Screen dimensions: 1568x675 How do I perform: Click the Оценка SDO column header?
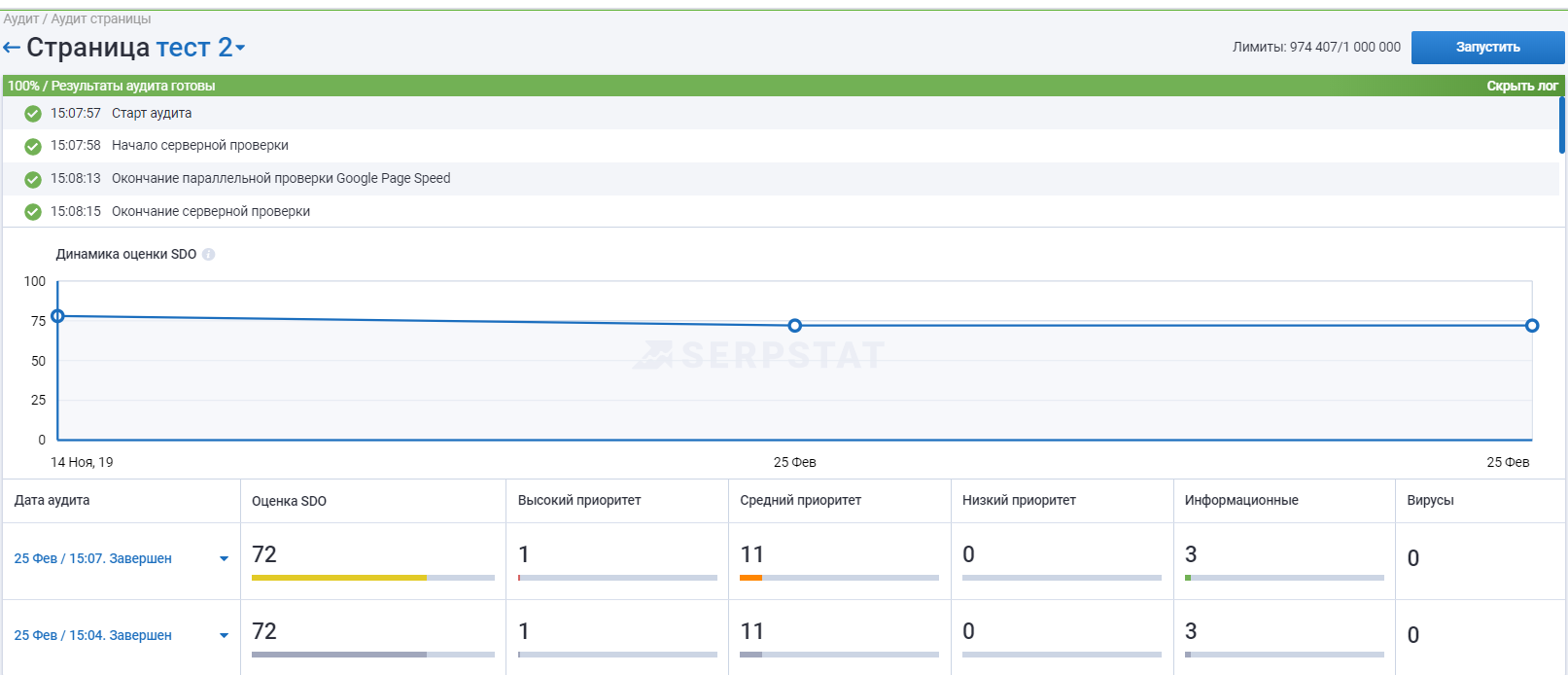click(x=289, y=501)
